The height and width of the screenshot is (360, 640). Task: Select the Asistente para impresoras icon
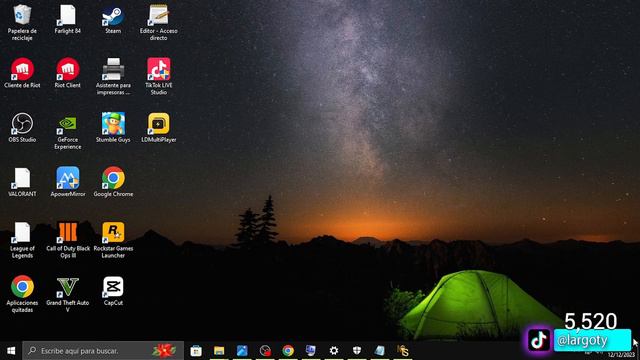click(x=113, y=77)
